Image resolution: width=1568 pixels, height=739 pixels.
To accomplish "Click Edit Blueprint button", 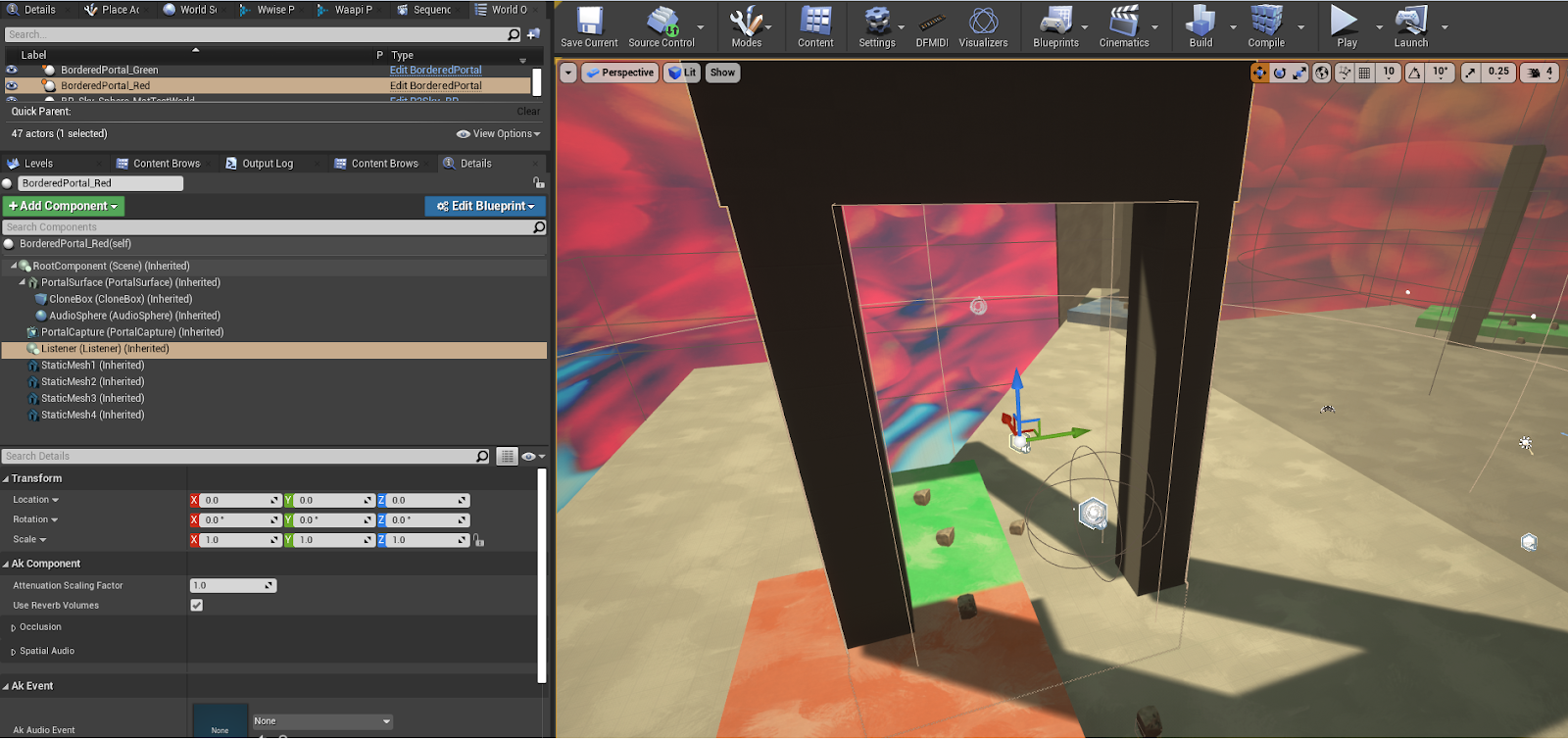I will [x=485, y=207].
